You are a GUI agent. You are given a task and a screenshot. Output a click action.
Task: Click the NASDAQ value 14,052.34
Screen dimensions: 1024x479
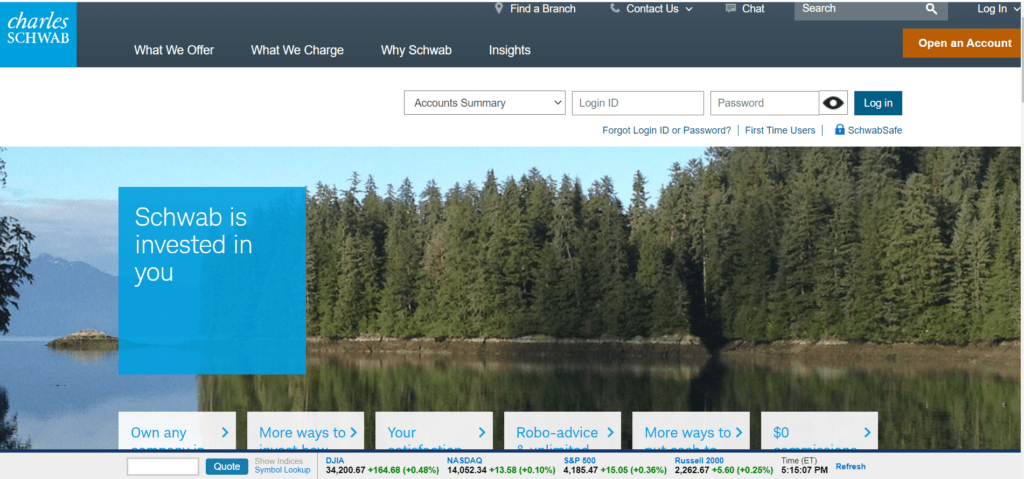click(466, 470)
